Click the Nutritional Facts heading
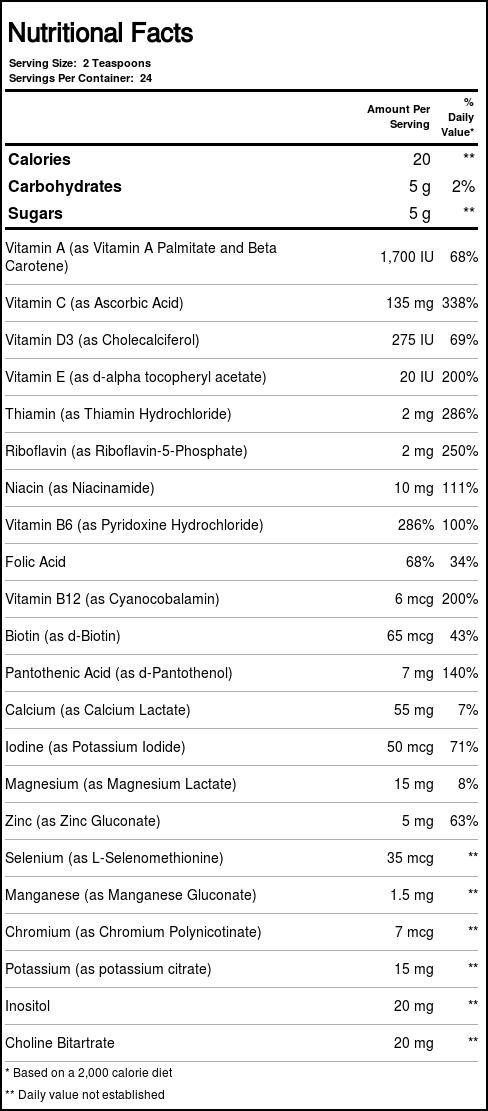 coord(100,33)
